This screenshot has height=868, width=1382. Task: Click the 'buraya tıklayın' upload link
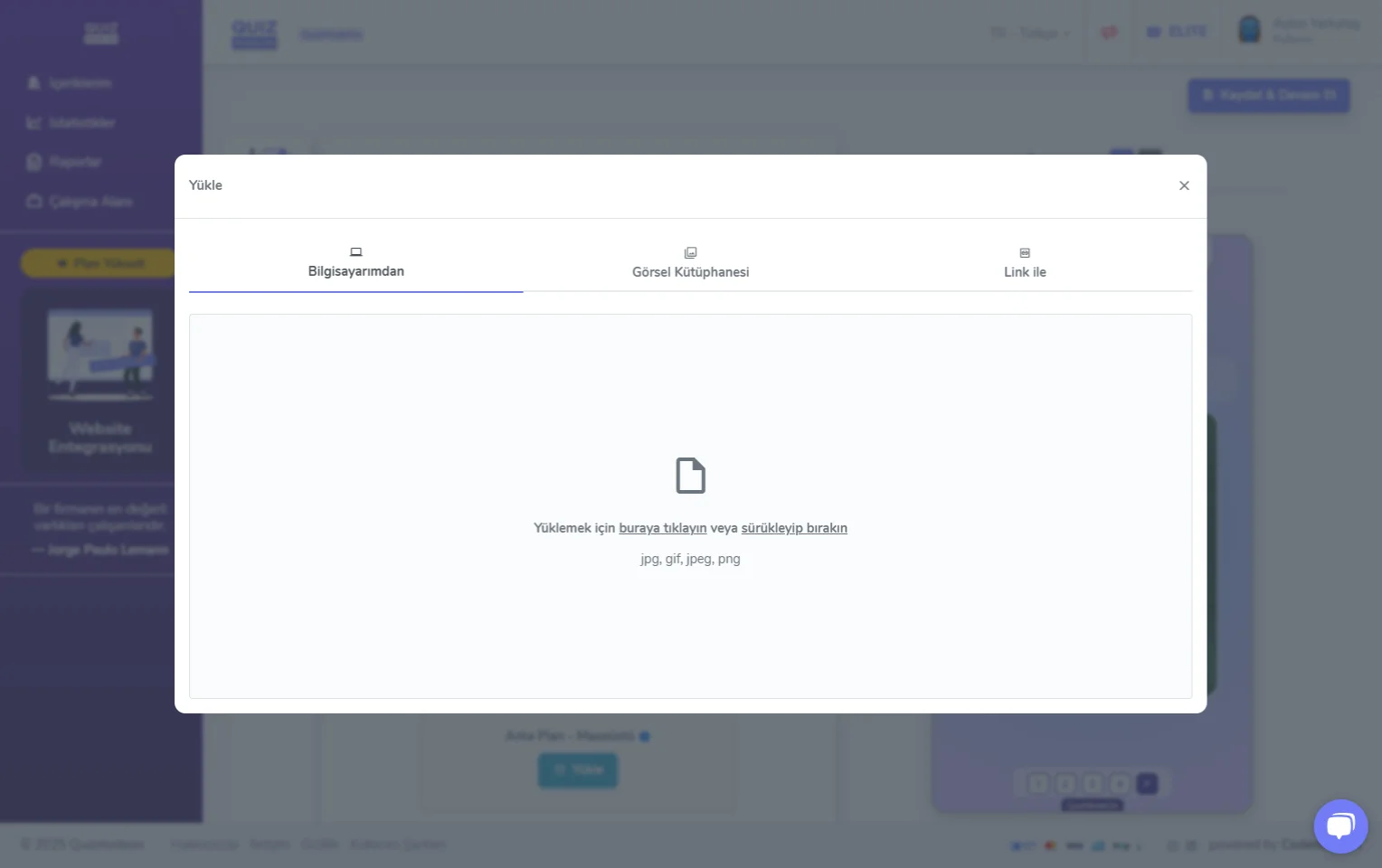pos(662,528)
